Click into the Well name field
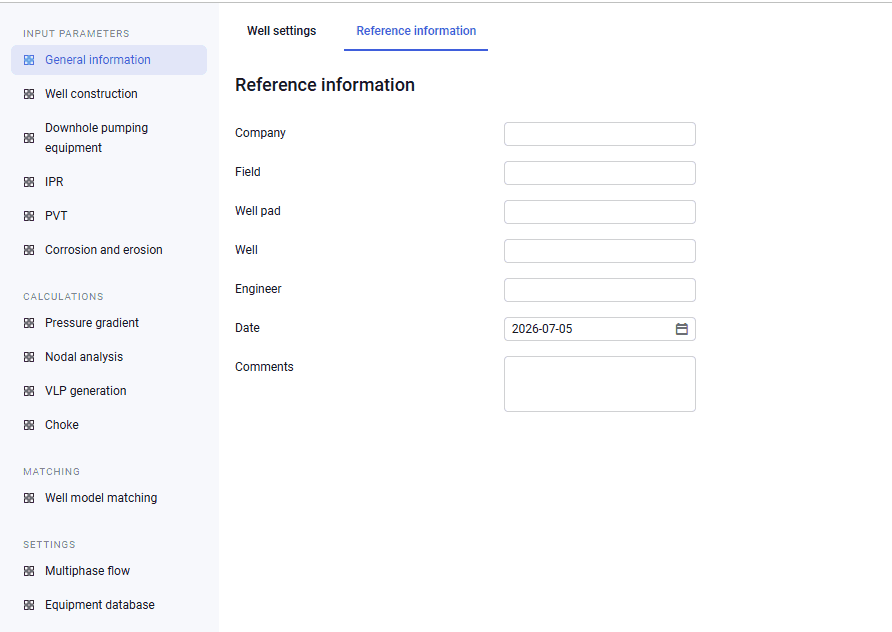This screenshot has width=892, height=632. point(600,251)
